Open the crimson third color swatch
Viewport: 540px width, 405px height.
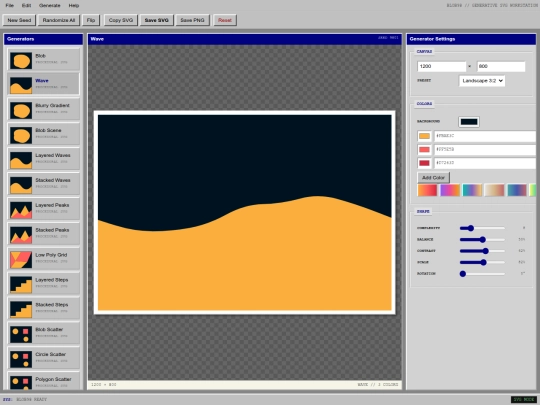[424, 163]
